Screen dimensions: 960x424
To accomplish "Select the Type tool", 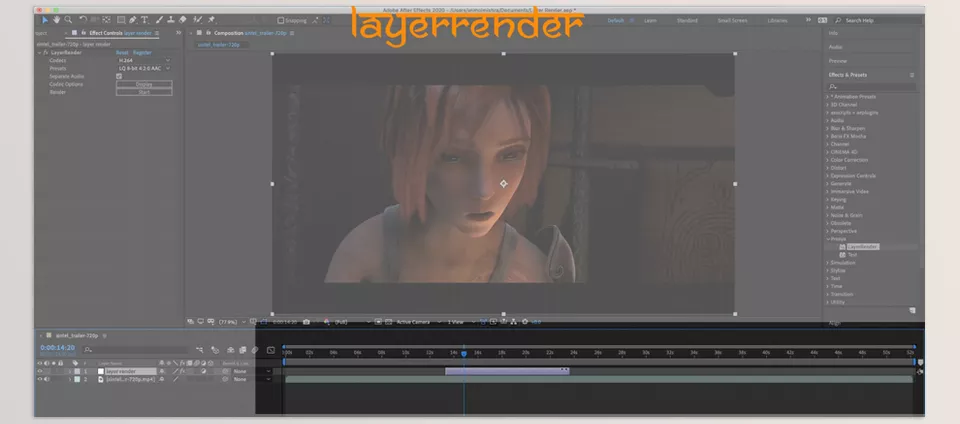I will 144,20.
